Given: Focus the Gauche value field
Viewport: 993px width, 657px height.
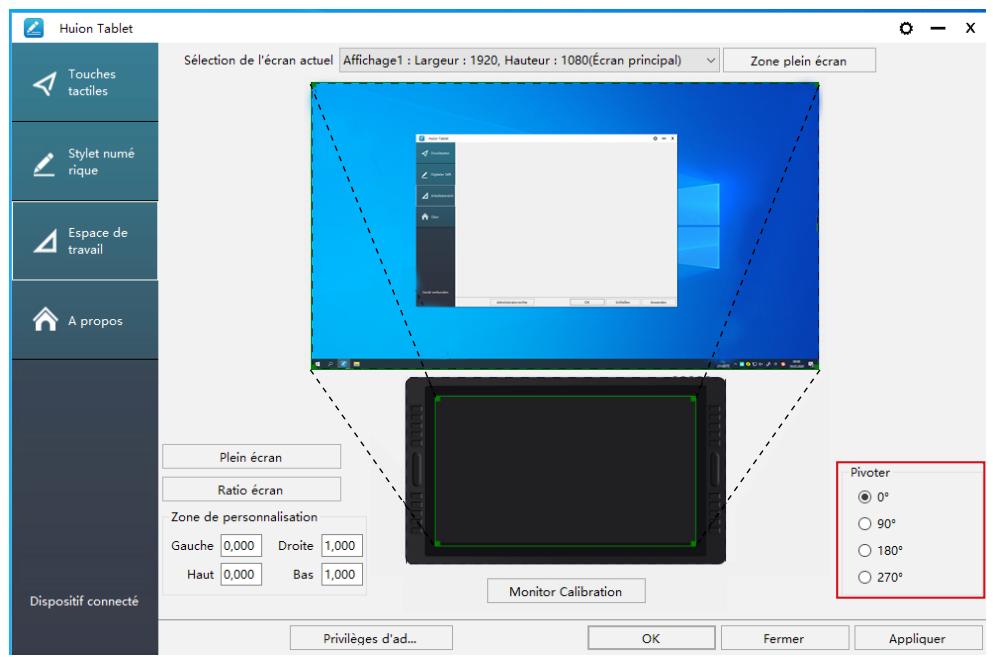Looking at the screenshot, I should (x=241, y=545).
